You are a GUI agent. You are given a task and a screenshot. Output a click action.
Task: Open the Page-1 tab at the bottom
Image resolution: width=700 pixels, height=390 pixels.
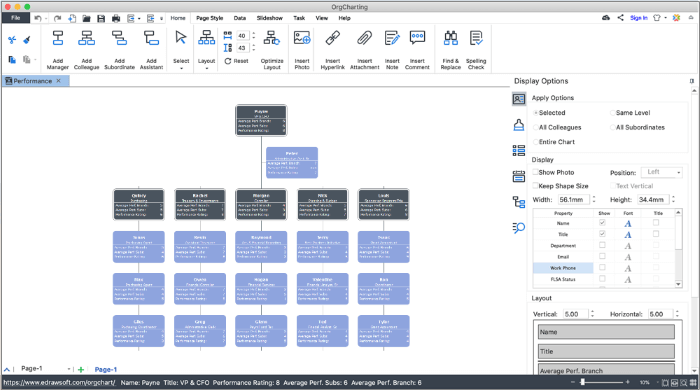point(106,369)
